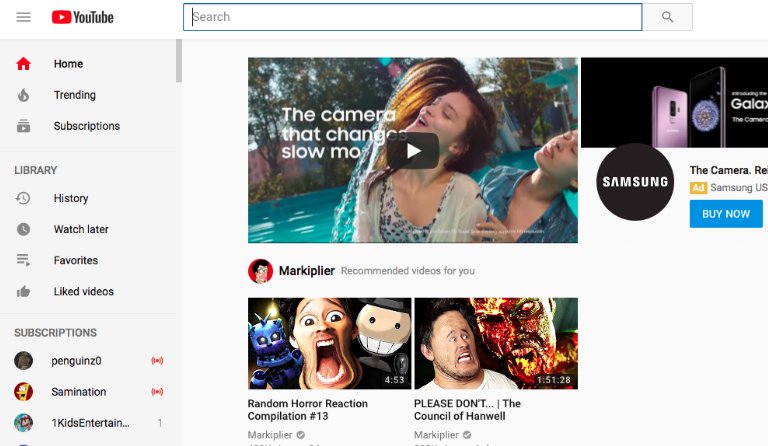Click the 4:53 duration label
The image size is (768, 446).
tap(394, 380)
